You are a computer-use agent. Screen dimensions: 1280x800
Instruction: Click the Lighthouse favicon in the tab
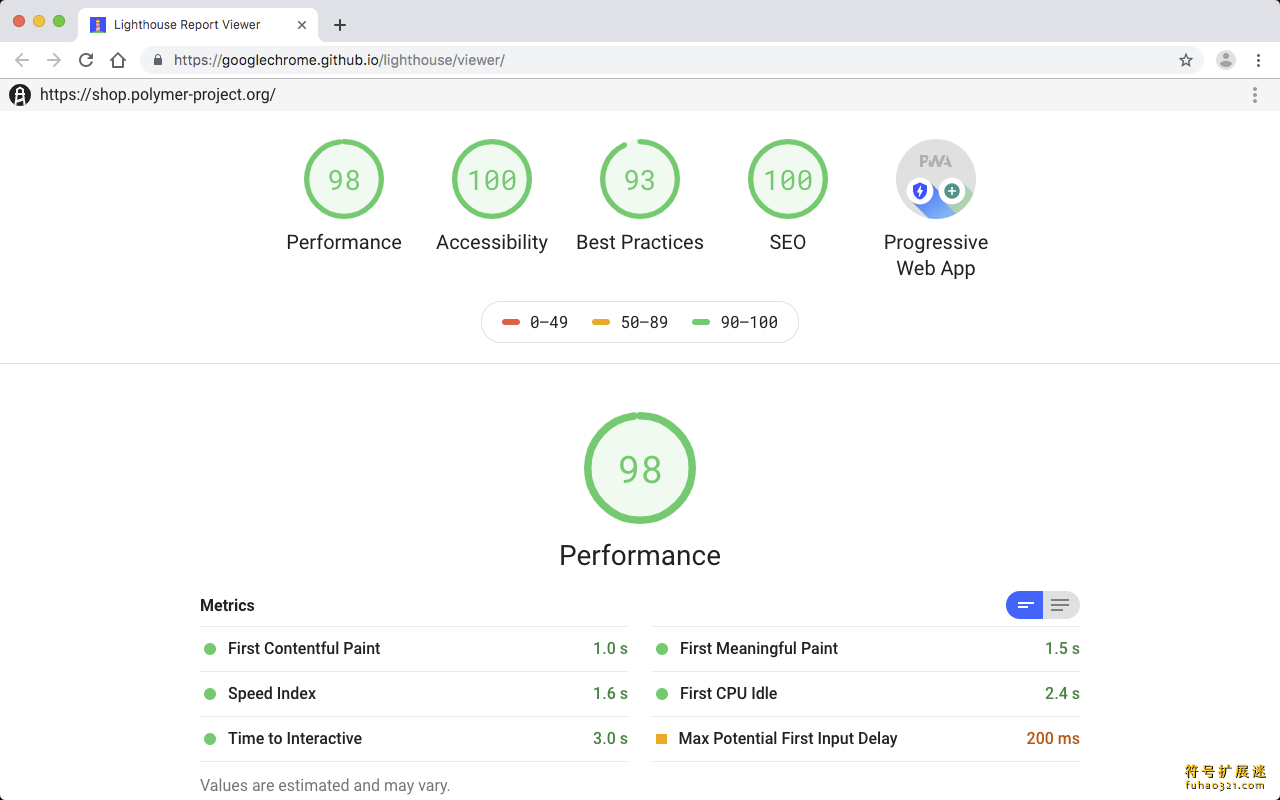(98, 25)
